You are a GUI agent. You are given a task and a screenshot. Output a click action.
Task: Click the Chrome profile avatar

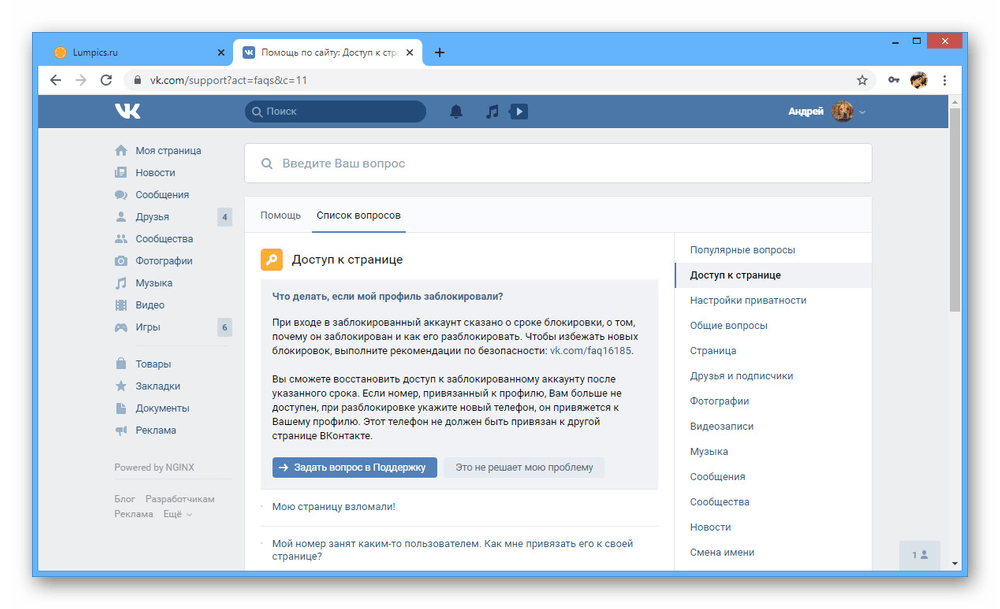tap(919, 80)
